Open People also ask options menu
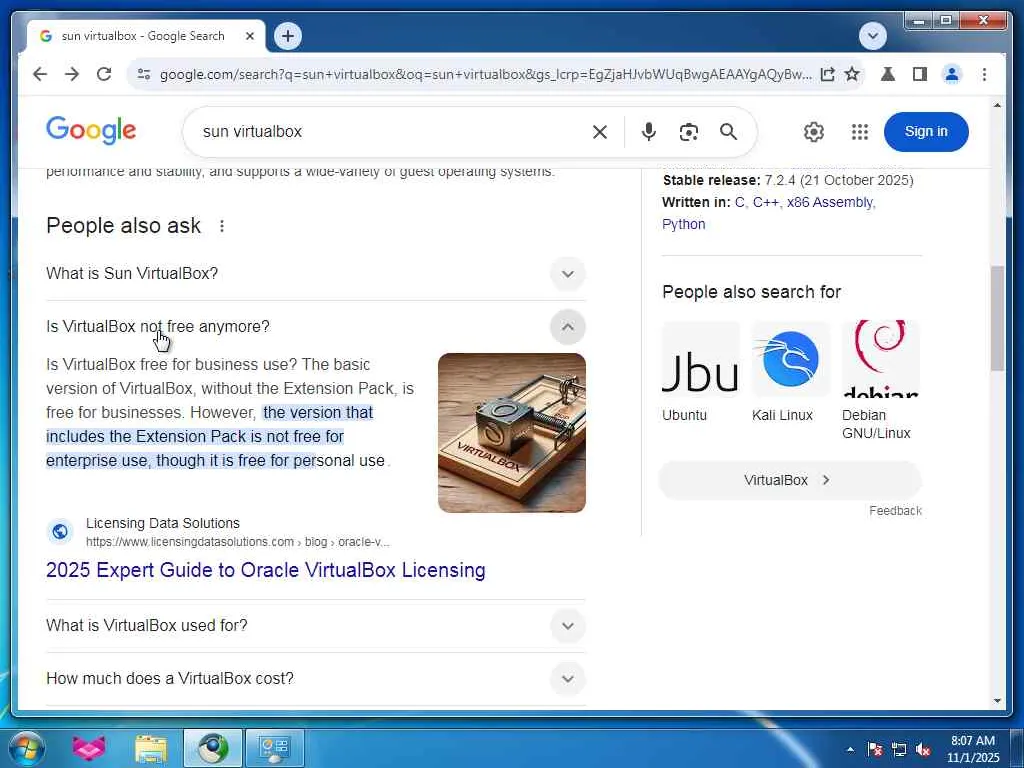Viewport: 1024px width, 768px height. 222,226
